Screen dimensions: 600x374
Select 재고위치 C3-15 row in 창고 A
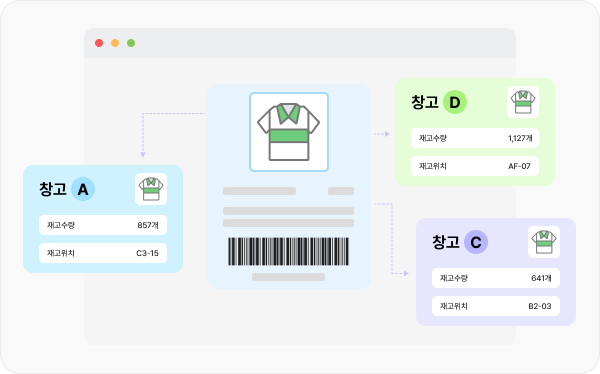pyautogui.click(x=103, y=253)
